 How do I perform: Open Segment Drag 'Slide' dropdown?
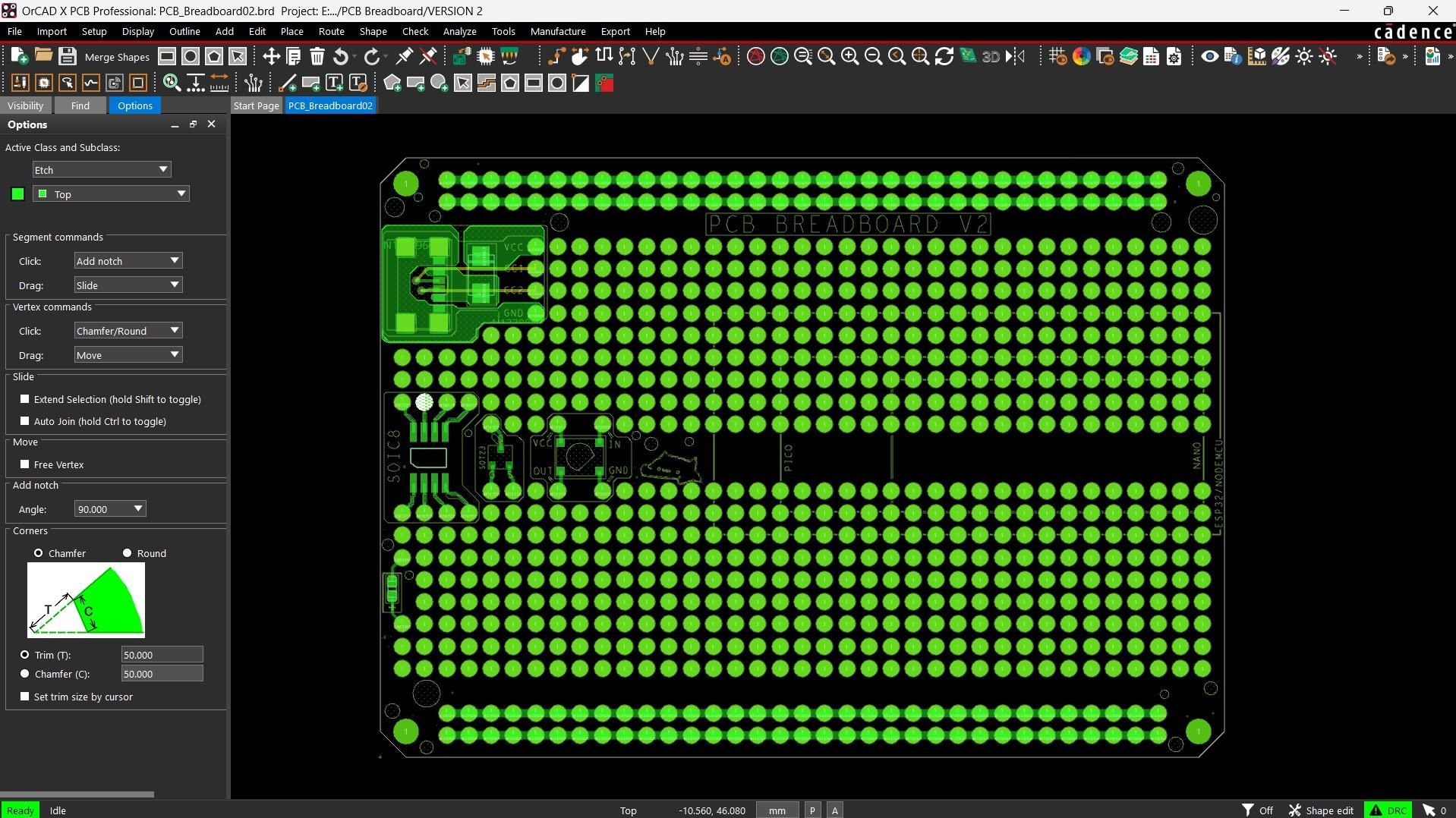pos(128,285)
